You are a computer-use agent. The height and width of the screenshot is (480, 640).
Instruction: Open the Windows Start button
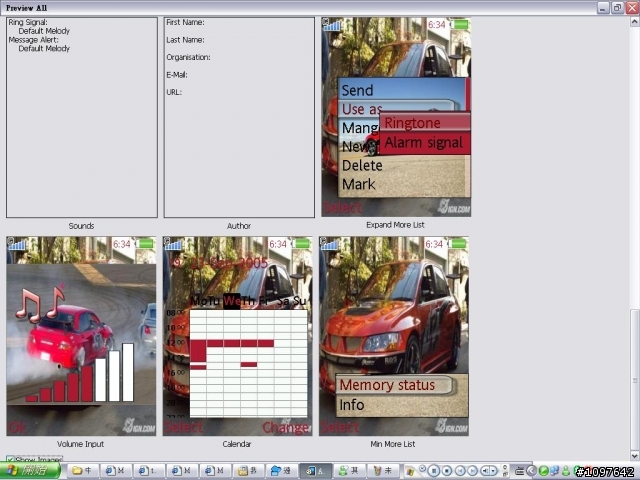tap(30, 471)
